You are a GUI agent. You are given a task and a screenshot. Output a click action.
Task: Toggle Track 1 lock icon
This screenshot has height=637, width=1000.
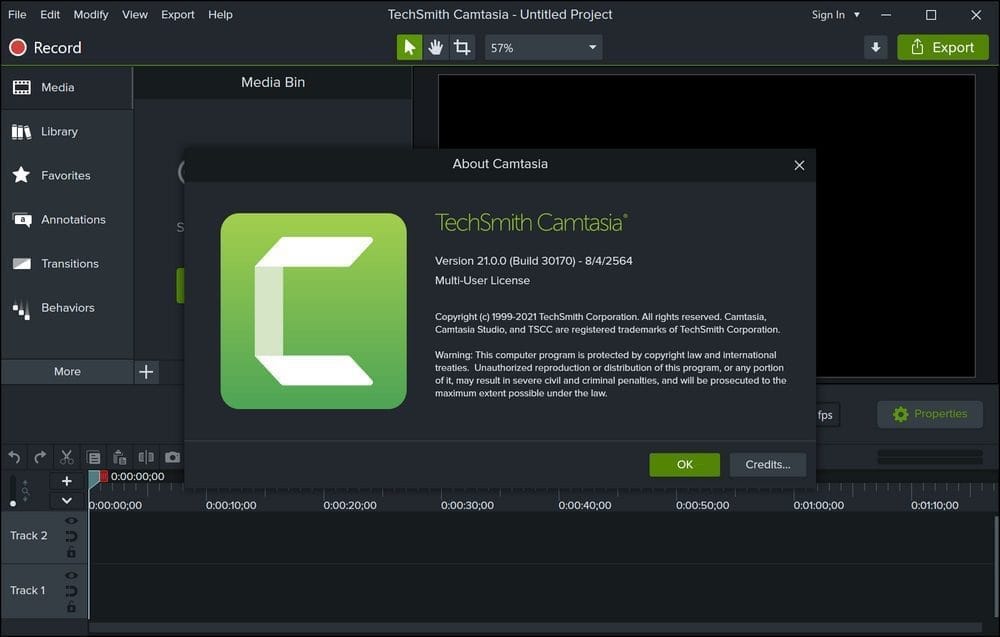point(71,606)
